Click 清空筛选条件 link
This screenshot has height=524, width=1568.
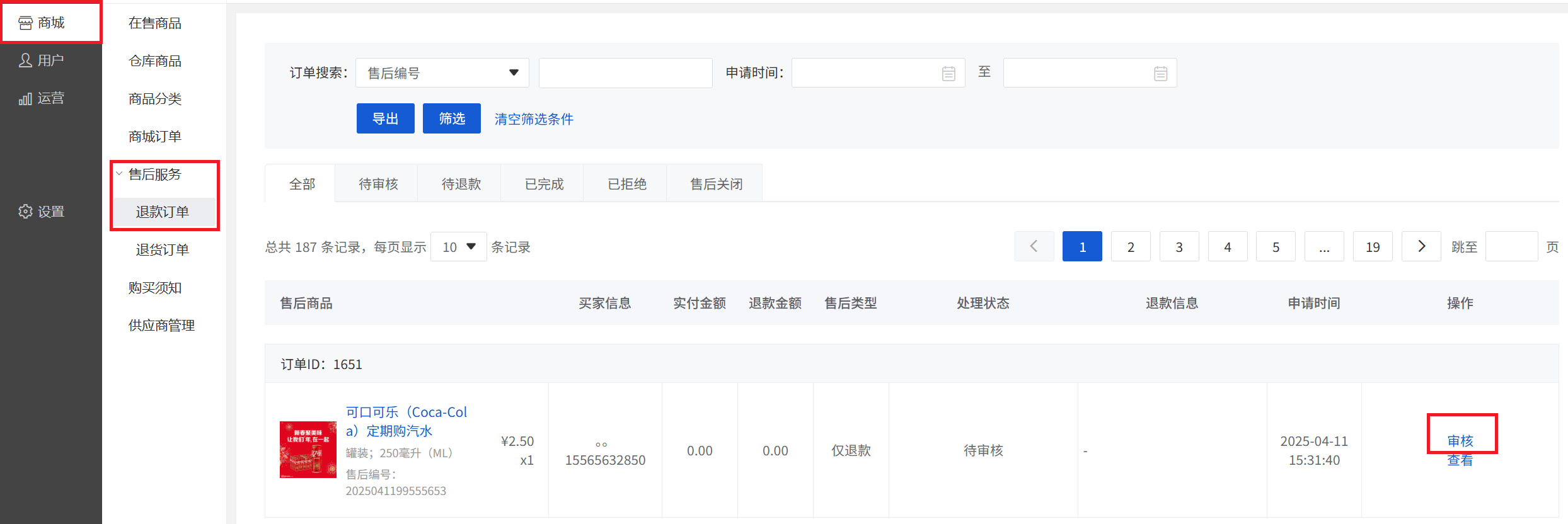[x=534, y=119]
